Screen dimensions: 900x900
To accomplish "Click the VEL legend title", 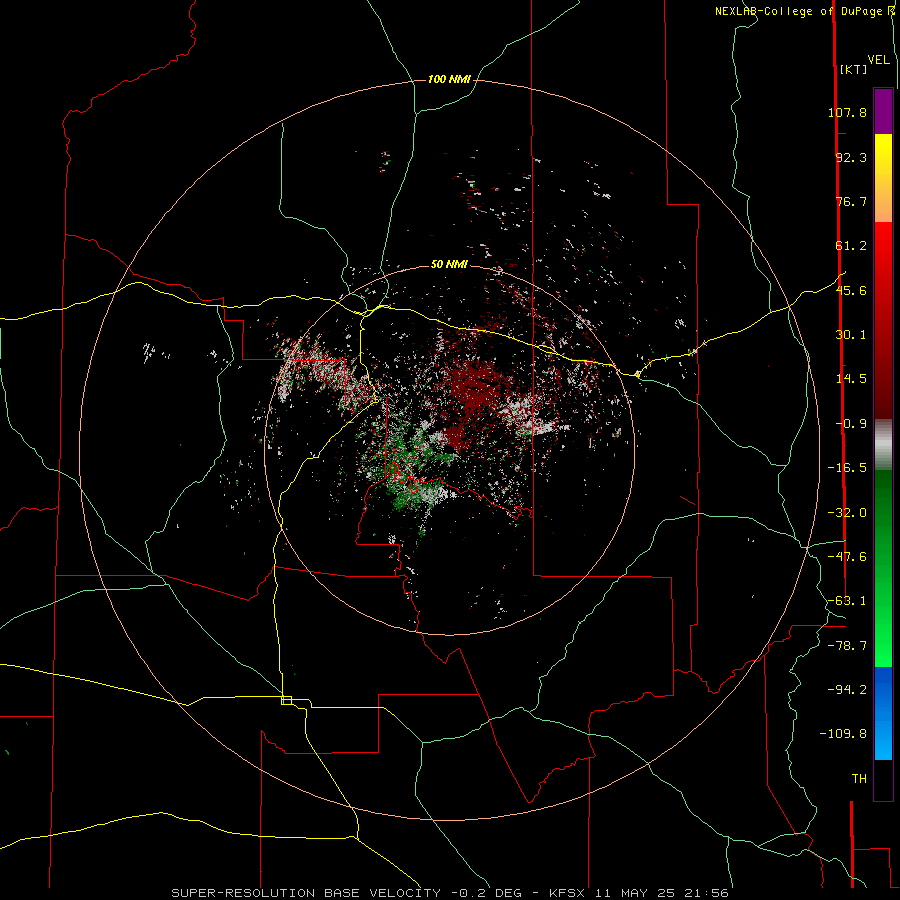I will tap(878, 60).
